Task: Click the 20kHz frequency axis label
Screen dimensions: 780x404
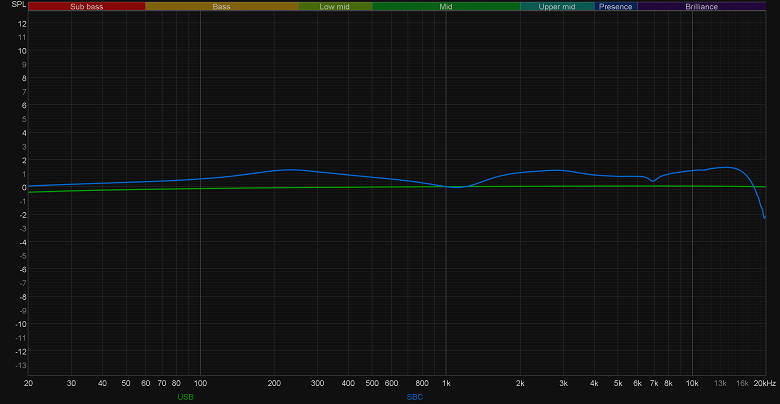Action: click(765, 383)
